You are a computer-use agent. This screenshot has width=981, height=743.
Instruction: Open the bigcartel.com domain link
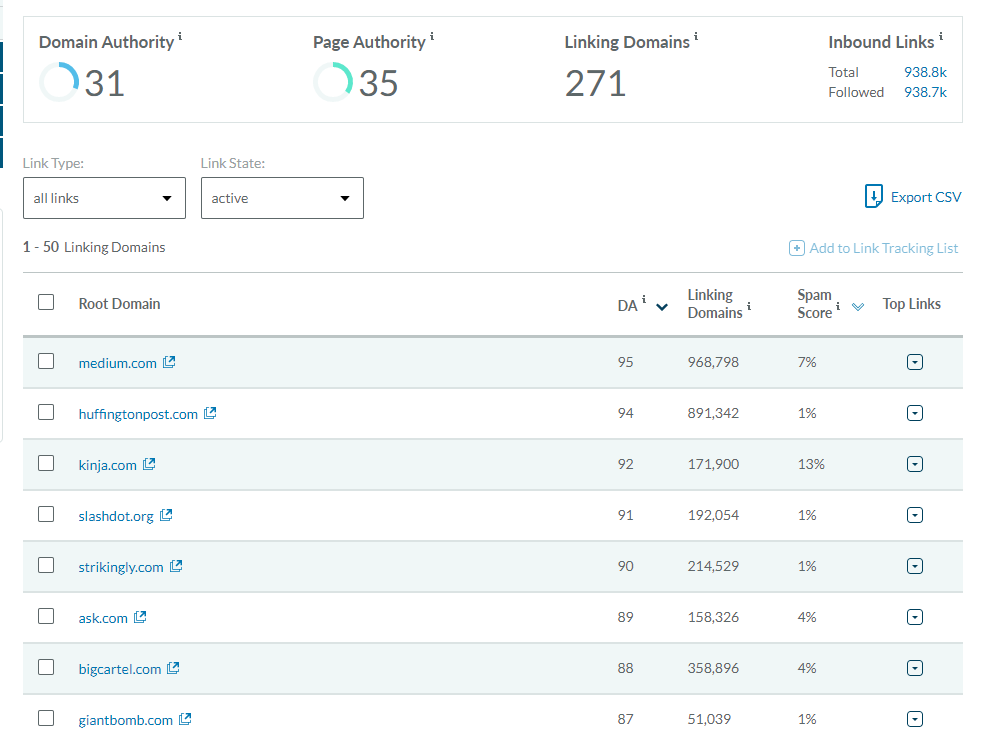tap(120, 669)
